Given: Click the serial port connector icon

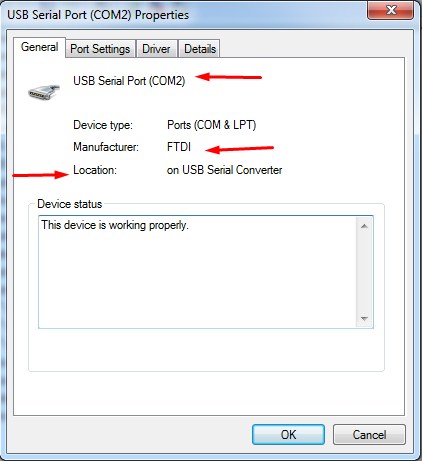Looking at the screenshot, I should 44,92.
